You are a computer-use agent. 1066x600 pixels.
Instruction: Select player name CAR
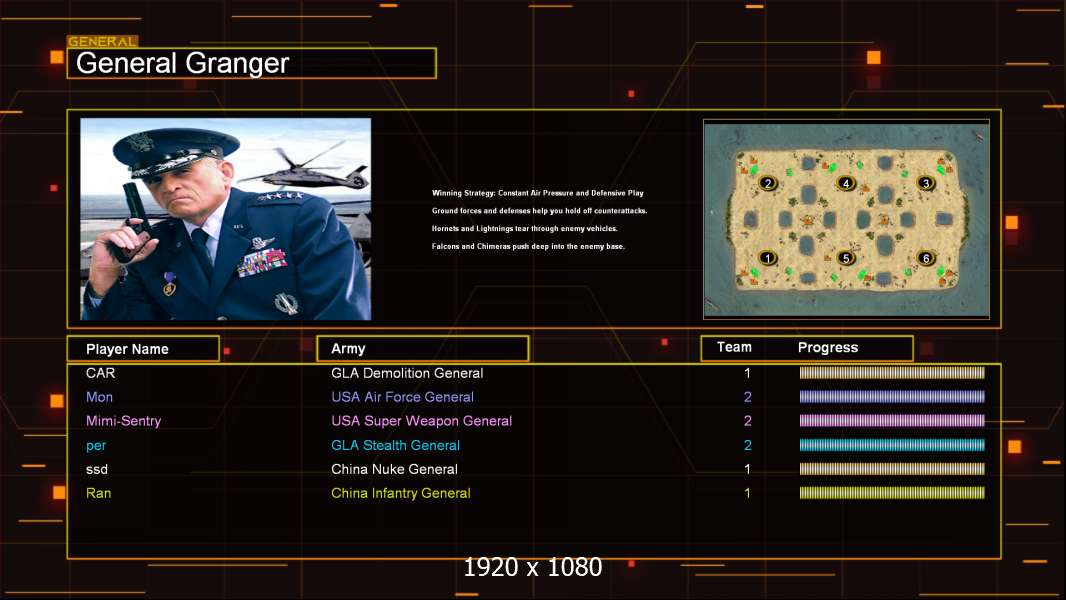click(x=101, y=373)
